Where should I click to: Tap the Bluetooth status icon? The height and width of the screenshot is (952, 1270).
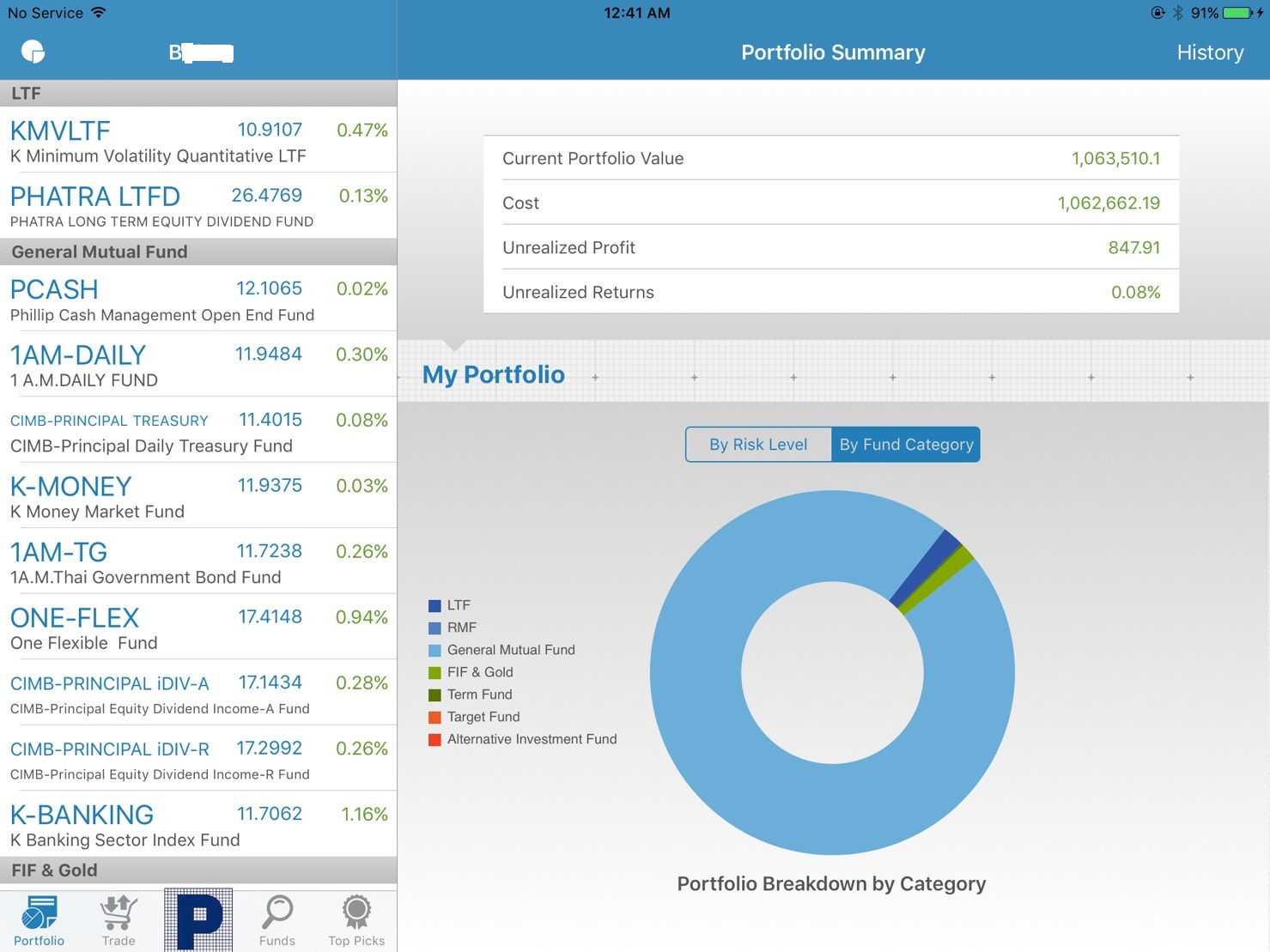(x=1178, y=13)
